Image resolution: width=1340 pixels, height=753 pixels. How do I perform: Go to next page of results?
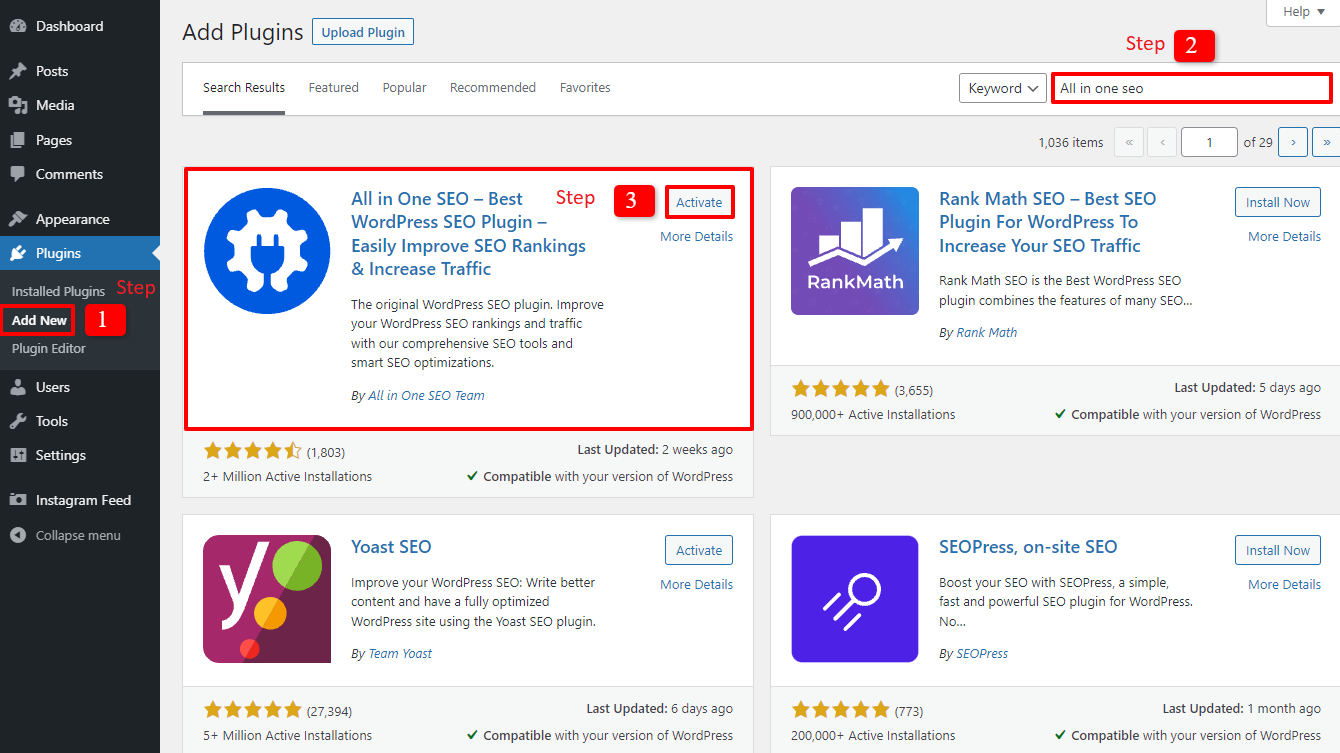1293,142
